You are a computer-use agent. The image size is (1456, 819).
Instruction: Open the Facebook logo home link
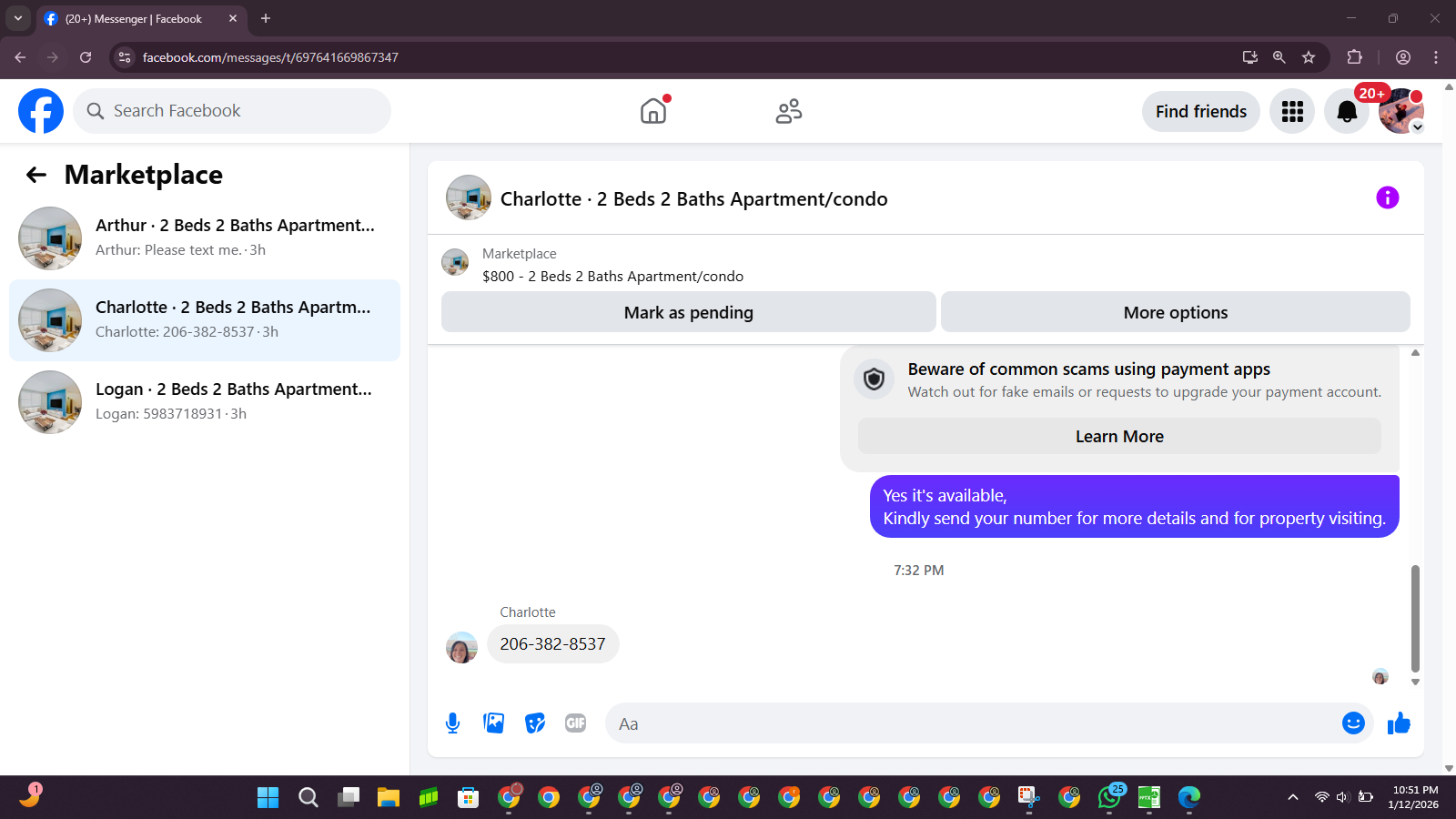(41, 111)
